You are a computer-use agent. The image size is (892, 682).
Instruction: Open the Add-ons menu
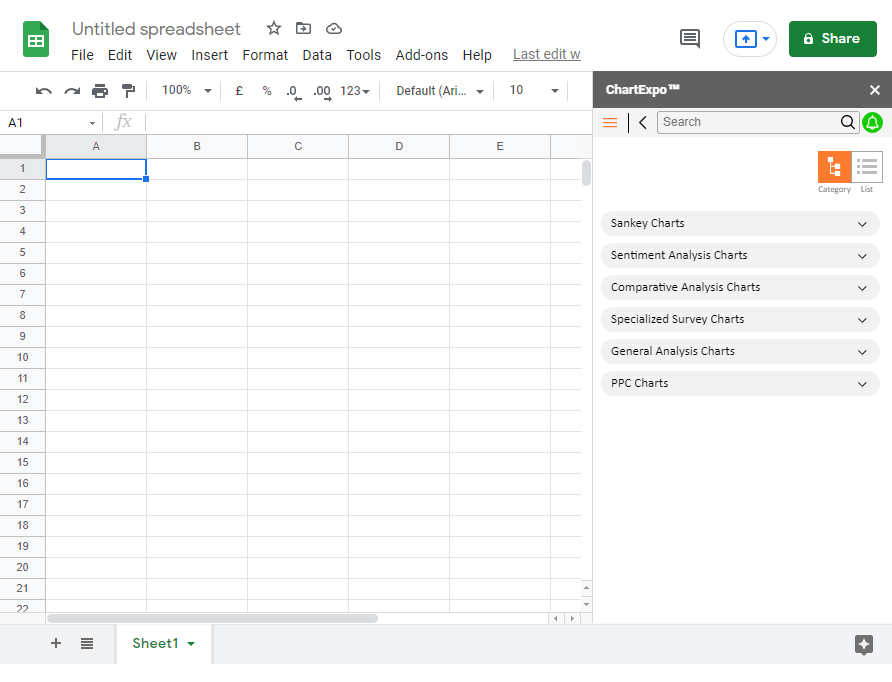click(x=422, y=55)
